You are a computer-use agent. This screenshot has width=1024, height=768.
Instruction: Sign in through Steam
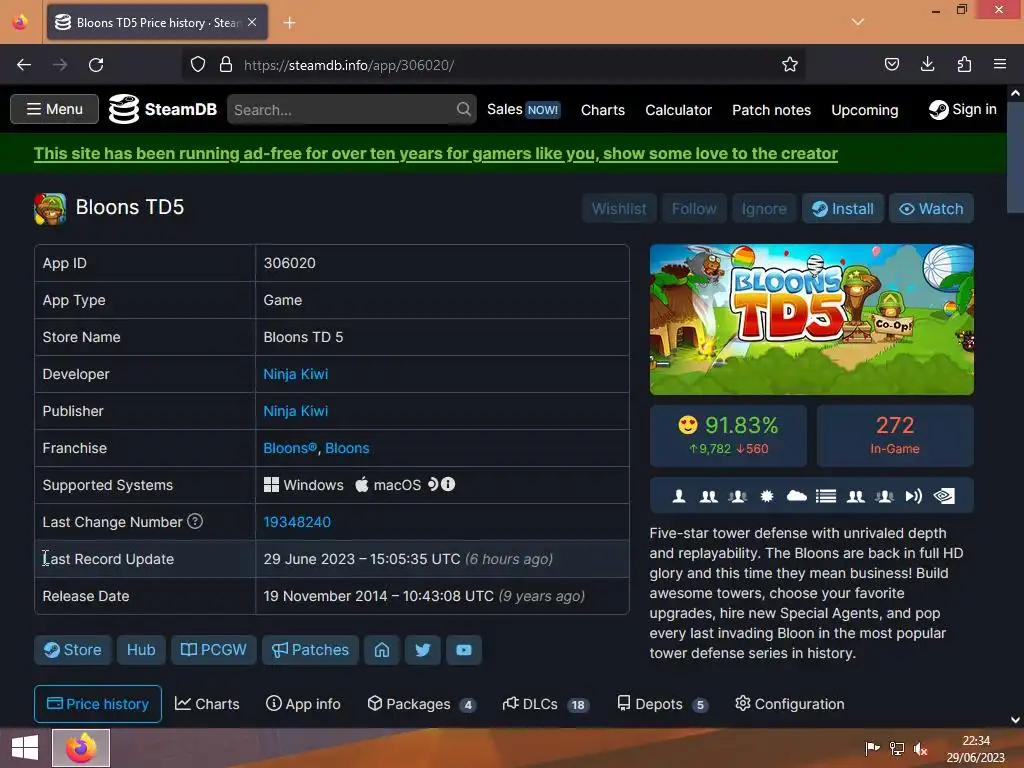click(x=963, y=109)
